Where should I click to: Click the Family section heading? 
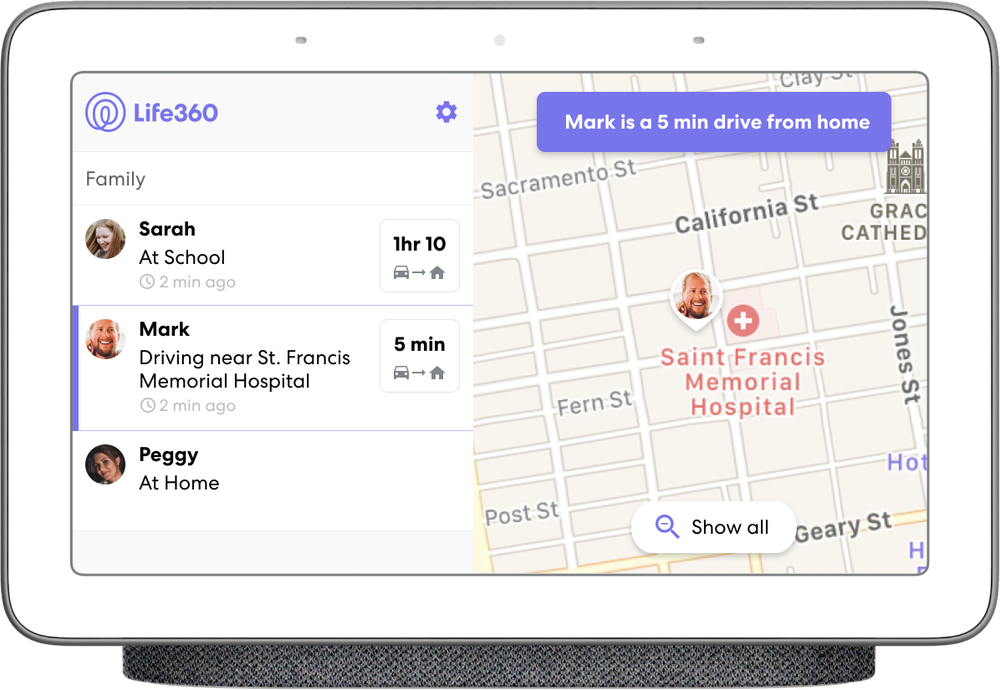[115, 179]
